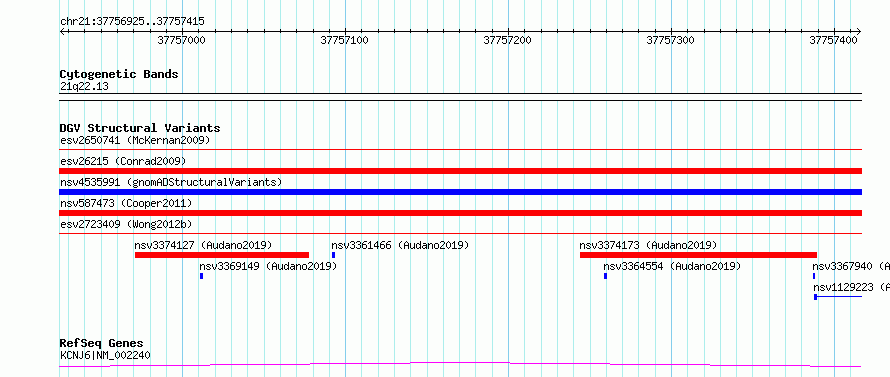The image size is (890, 377).
Task: Click the 37757400 ruler position label
Action: tap(833, 40)
